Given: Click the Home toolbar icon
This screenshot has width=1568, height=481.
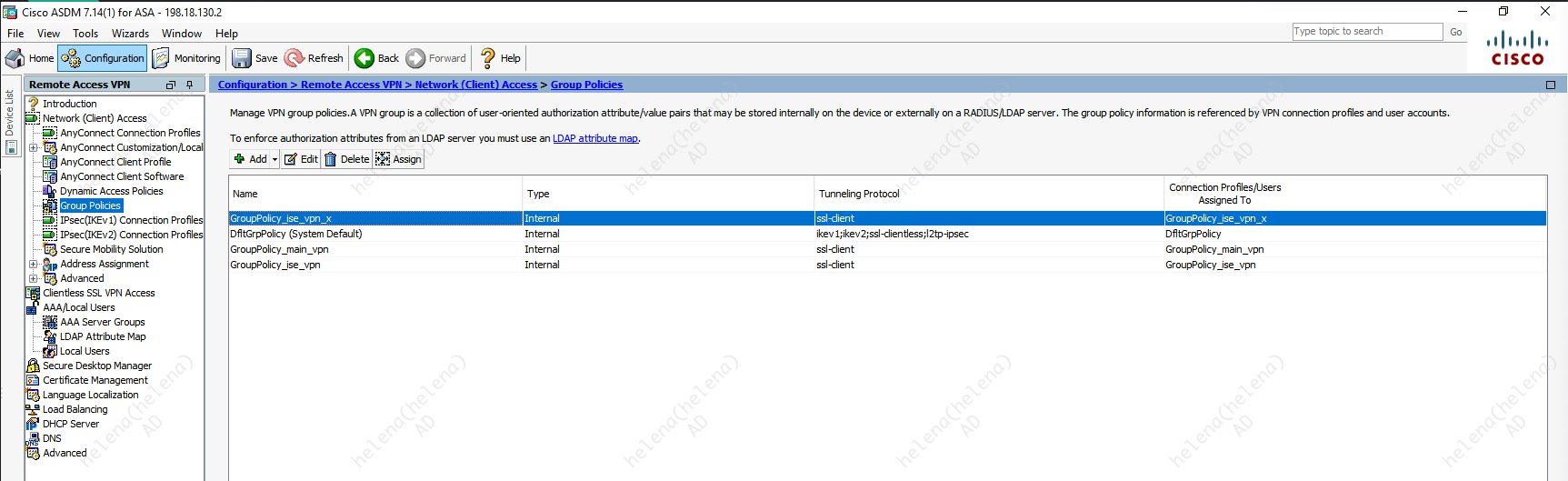Looking at the screenshot, I should pyautogui.click(x=15, y=58).
